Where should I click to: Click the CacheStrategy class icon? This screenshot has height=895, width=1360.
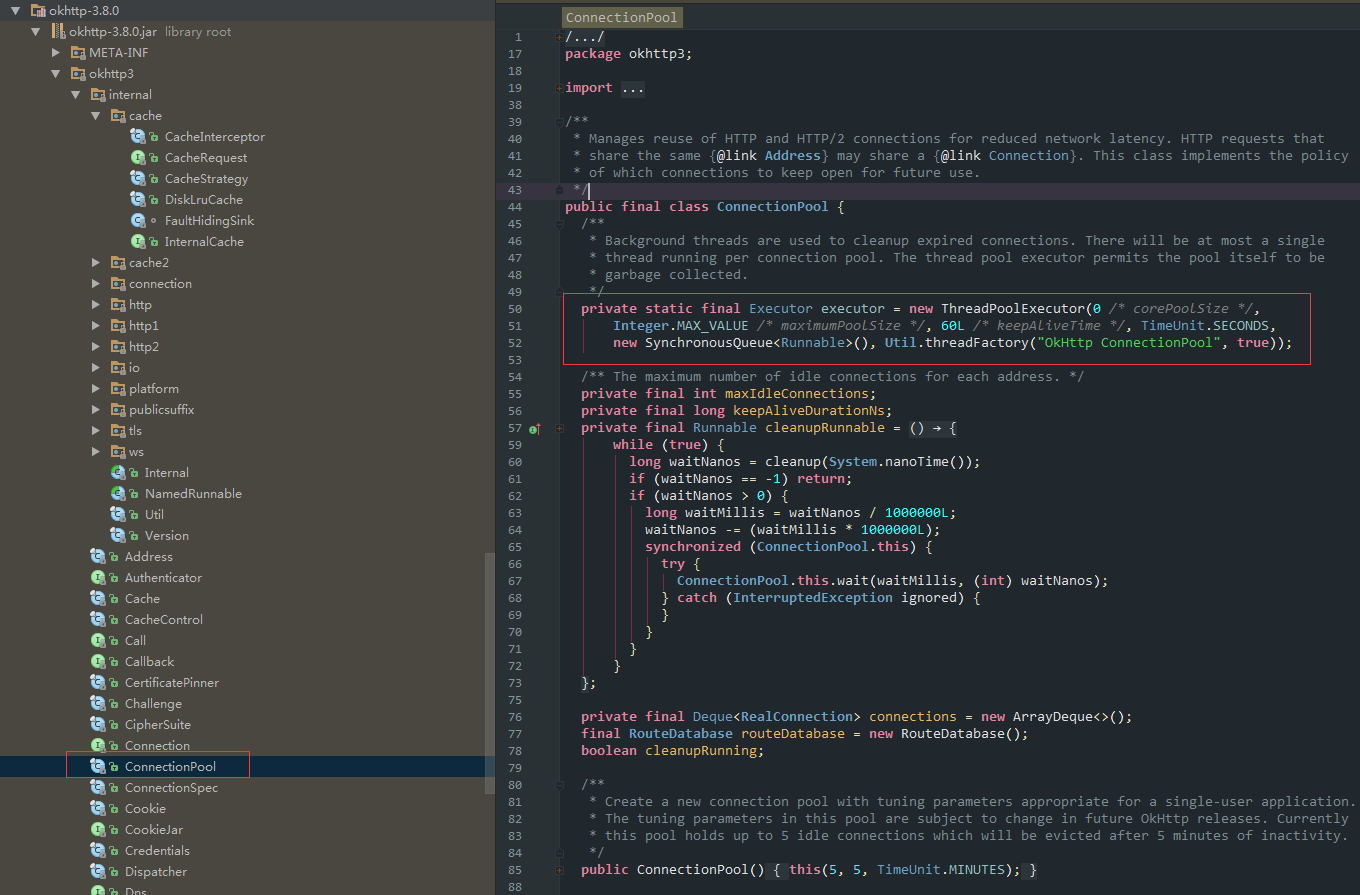point(138,179)
